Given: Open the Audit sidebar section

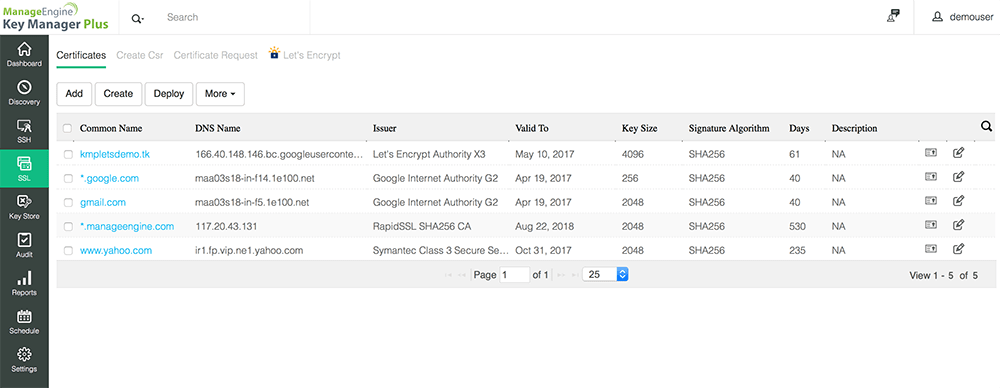Looking at the screenshot, I should pyautogui.click(x=24, y=246).
